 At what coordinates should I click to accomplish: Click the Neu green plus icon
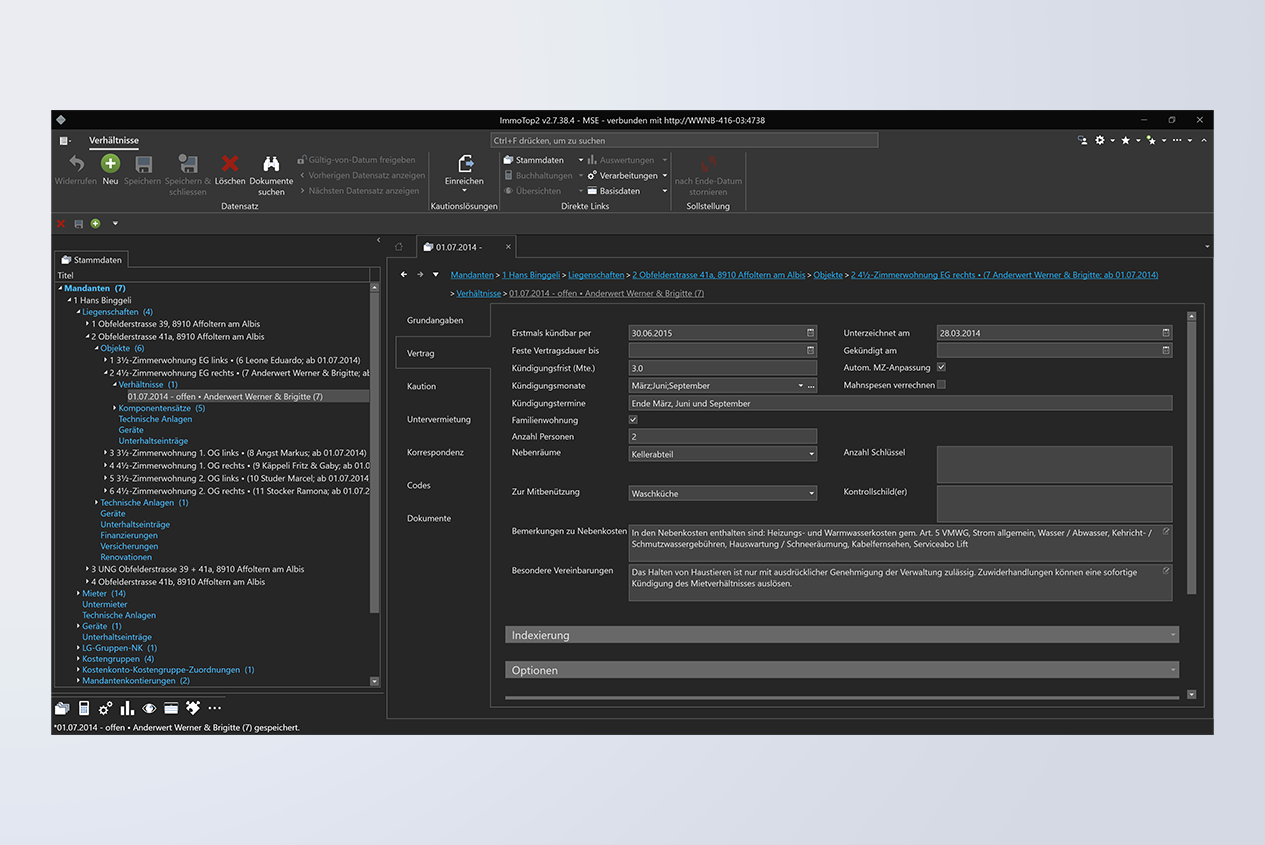(x=110, y=165)
